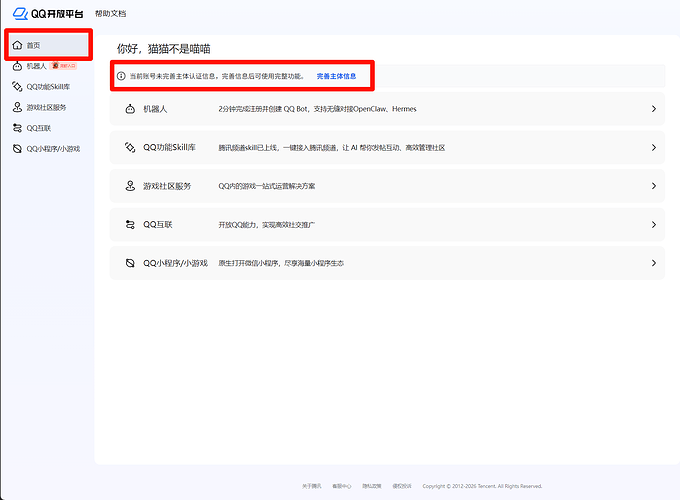This screenshot has height=500, width=680.
Task: Click the 游戏社区服务 icon in sidebar
Action: click(x=17, y=107)
